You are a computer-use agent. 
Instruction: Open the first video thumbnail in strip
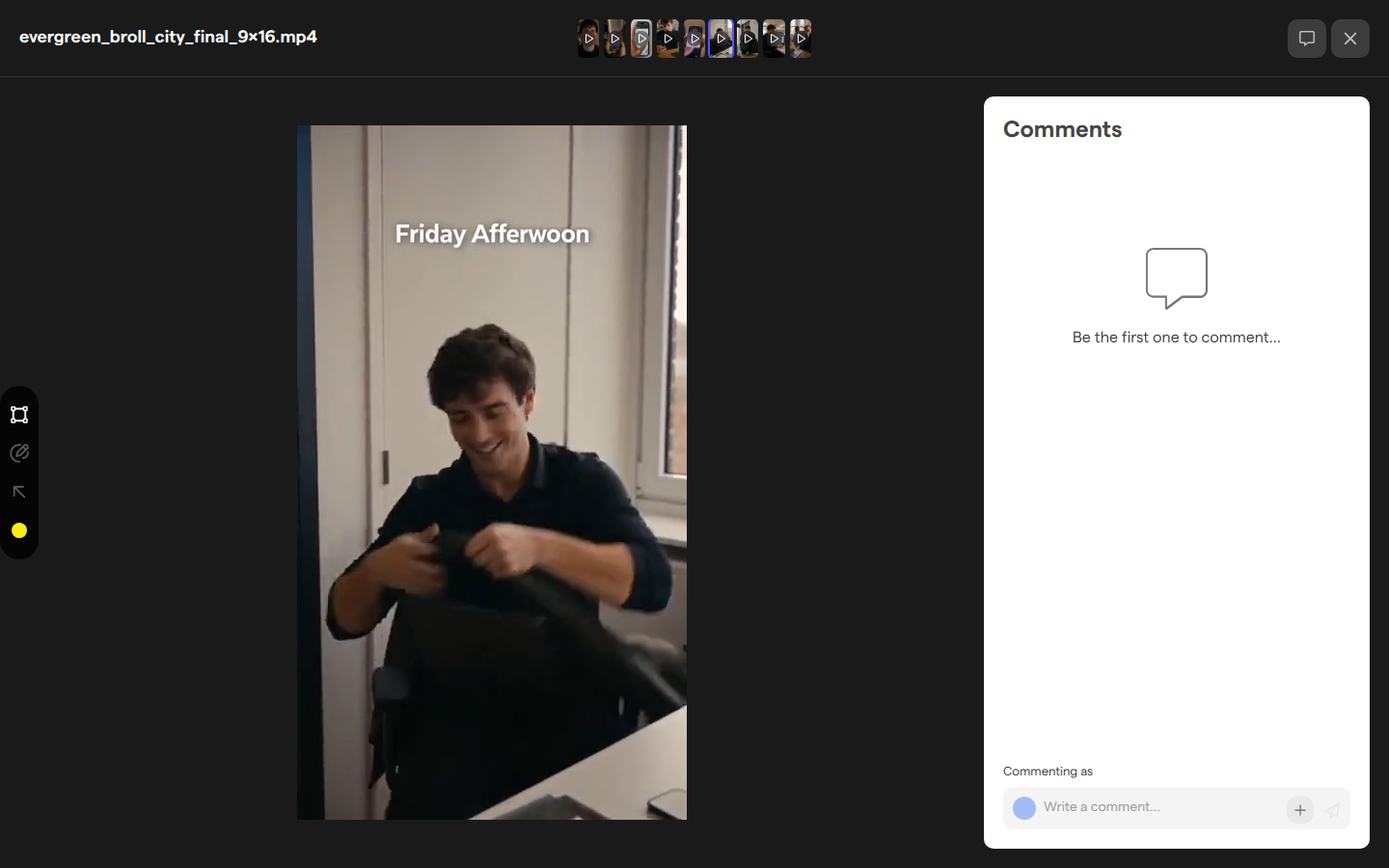click(588, 39)
